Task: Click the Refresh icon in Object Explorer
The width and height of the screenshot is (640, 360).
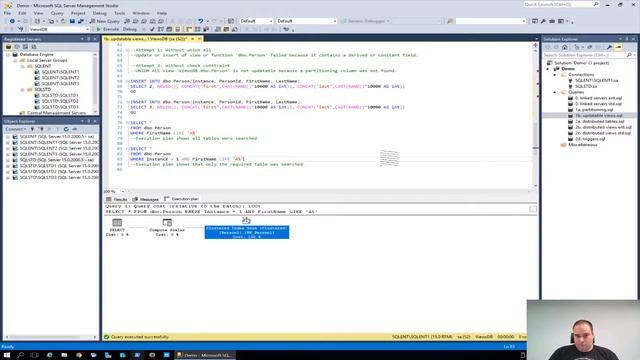Action: [66, 129]
